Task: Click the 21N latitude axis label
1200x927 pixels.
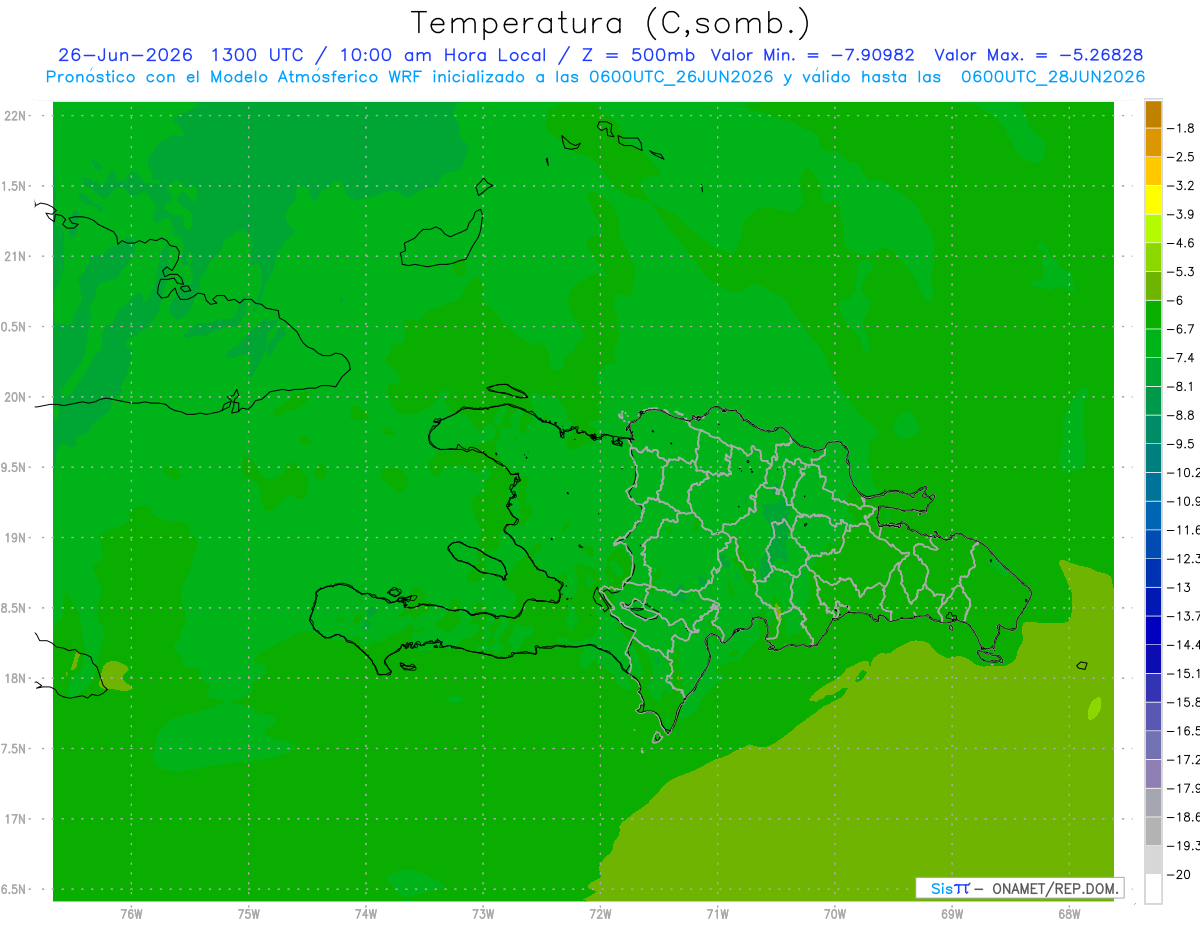Action: 17,256
